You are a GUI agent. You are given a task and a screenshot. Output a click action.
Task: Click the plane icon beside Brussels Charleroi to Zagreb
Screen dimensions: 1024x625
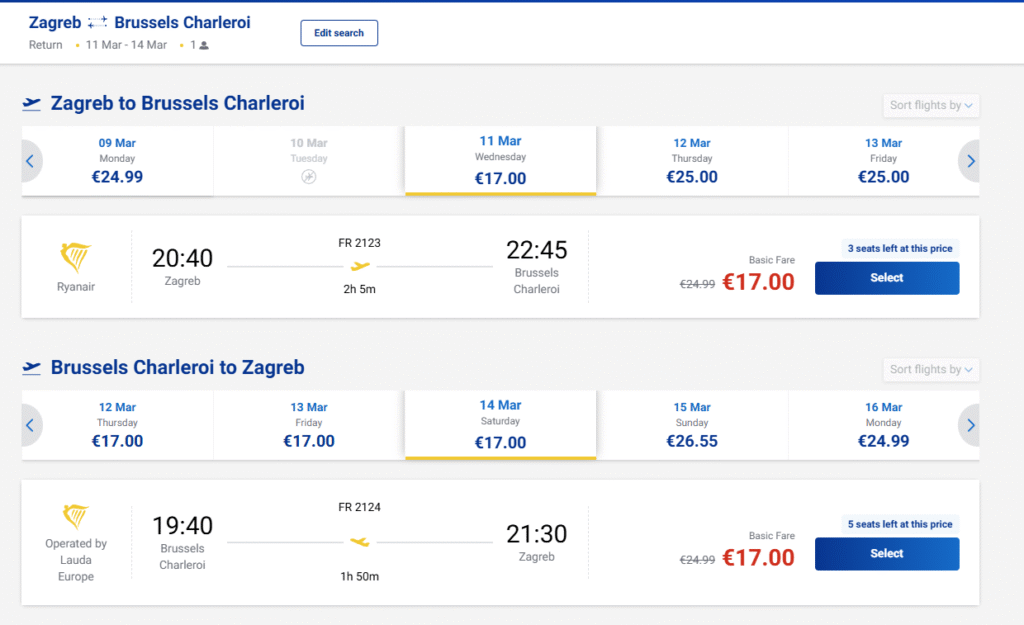[x=32, y=368]
